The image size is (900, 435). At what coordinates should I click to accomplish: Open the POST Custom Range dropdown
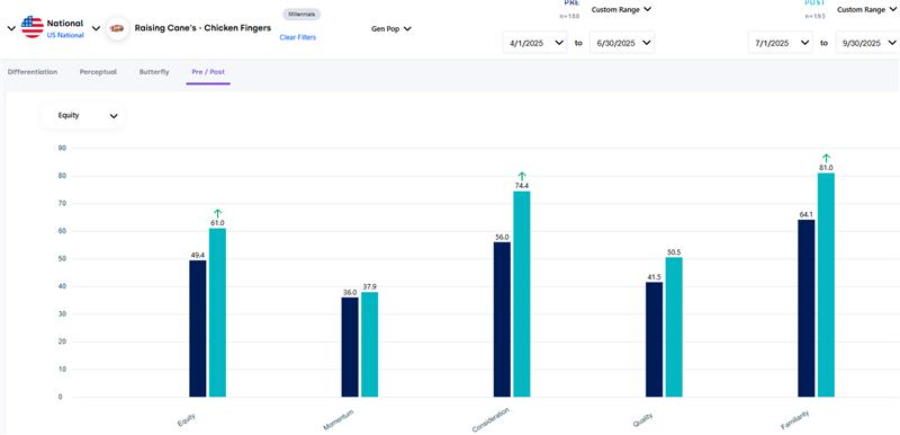pos(868,10)
